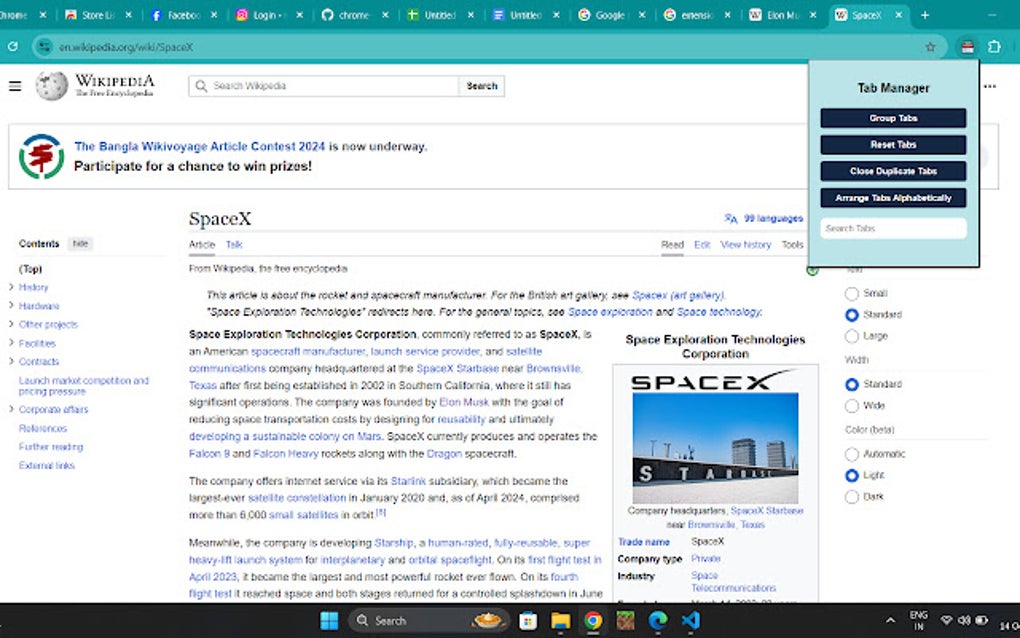Viewport: 1020px width, 638px height.
Task: Open the Wikipedia main hamburger menu
Action: click(14, 85)
